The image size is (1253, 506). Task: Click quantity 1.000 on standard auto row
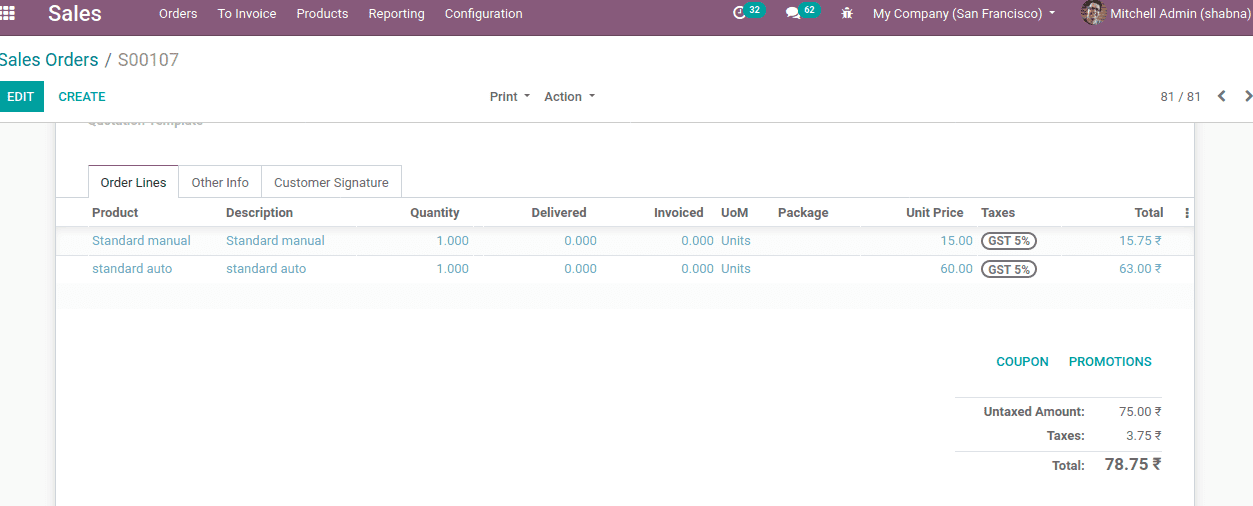click(452, 269)
